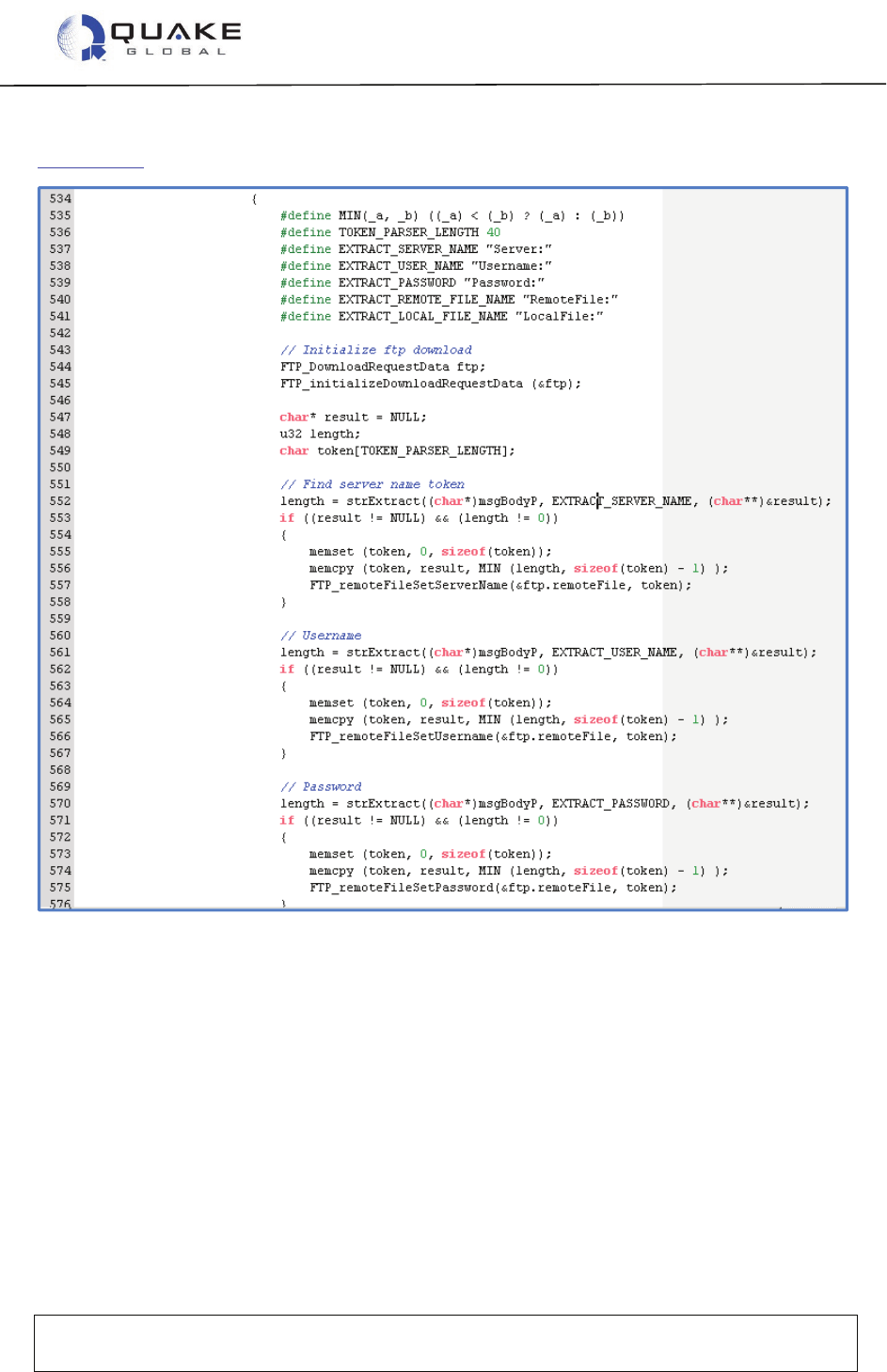The width and height of the screenshot is (887, 1372).
Task: Click the EXTRACT_REMOTE_FILE_NAME define line
Action: 449,300
